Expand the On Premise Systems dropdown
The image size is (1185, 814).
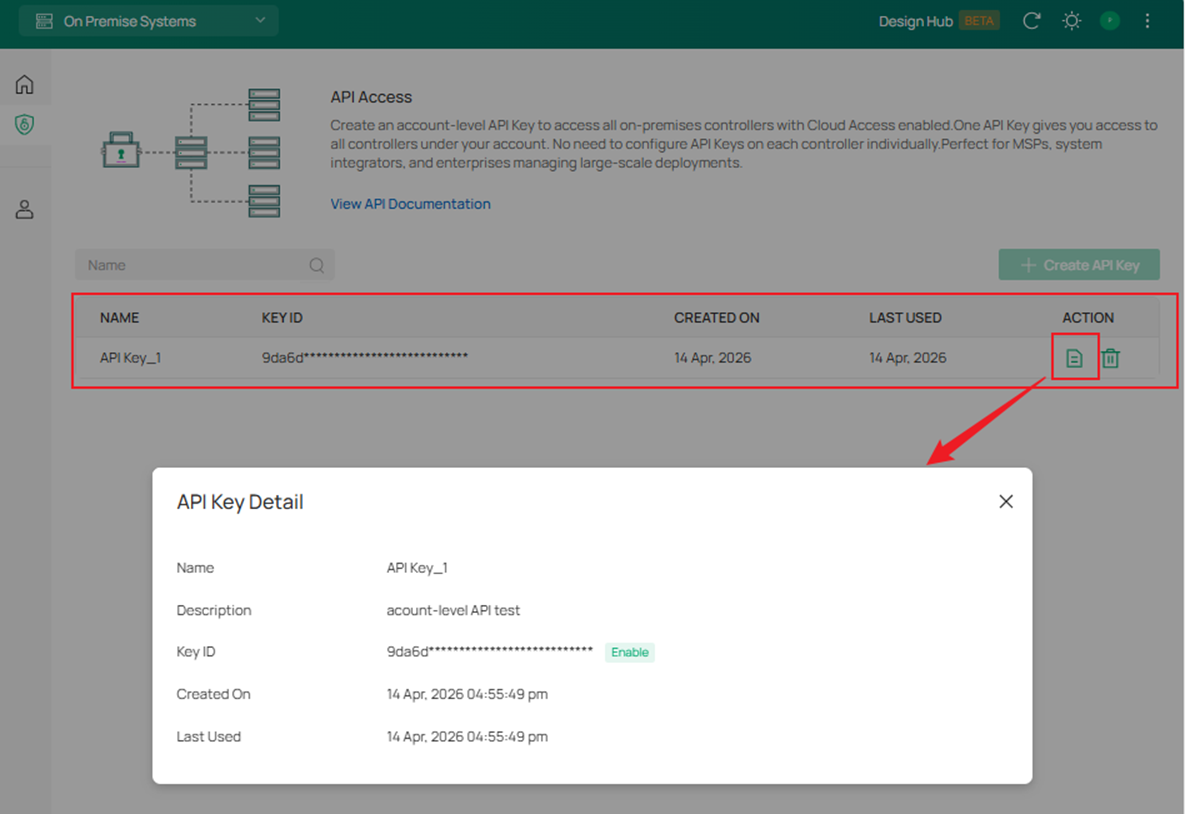coord(149,21)
